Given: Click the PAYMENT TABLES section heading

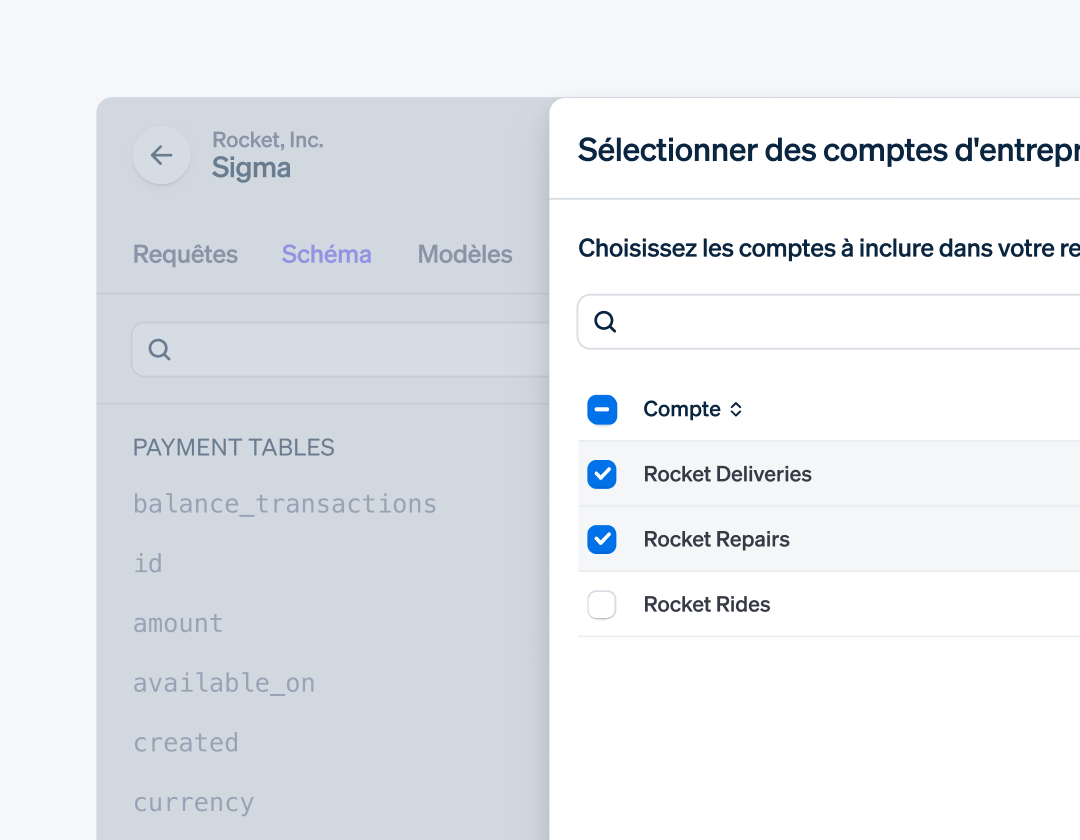Looking at the screenshot, I should point(233,448).
